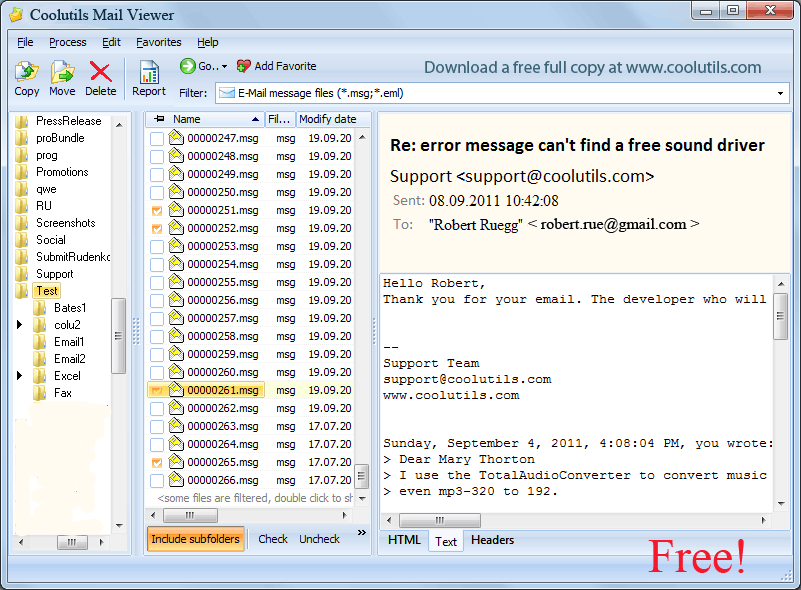Click the message body horizontal scrollbar thumb
Screen dimensions: 801x590
[439, 520]
